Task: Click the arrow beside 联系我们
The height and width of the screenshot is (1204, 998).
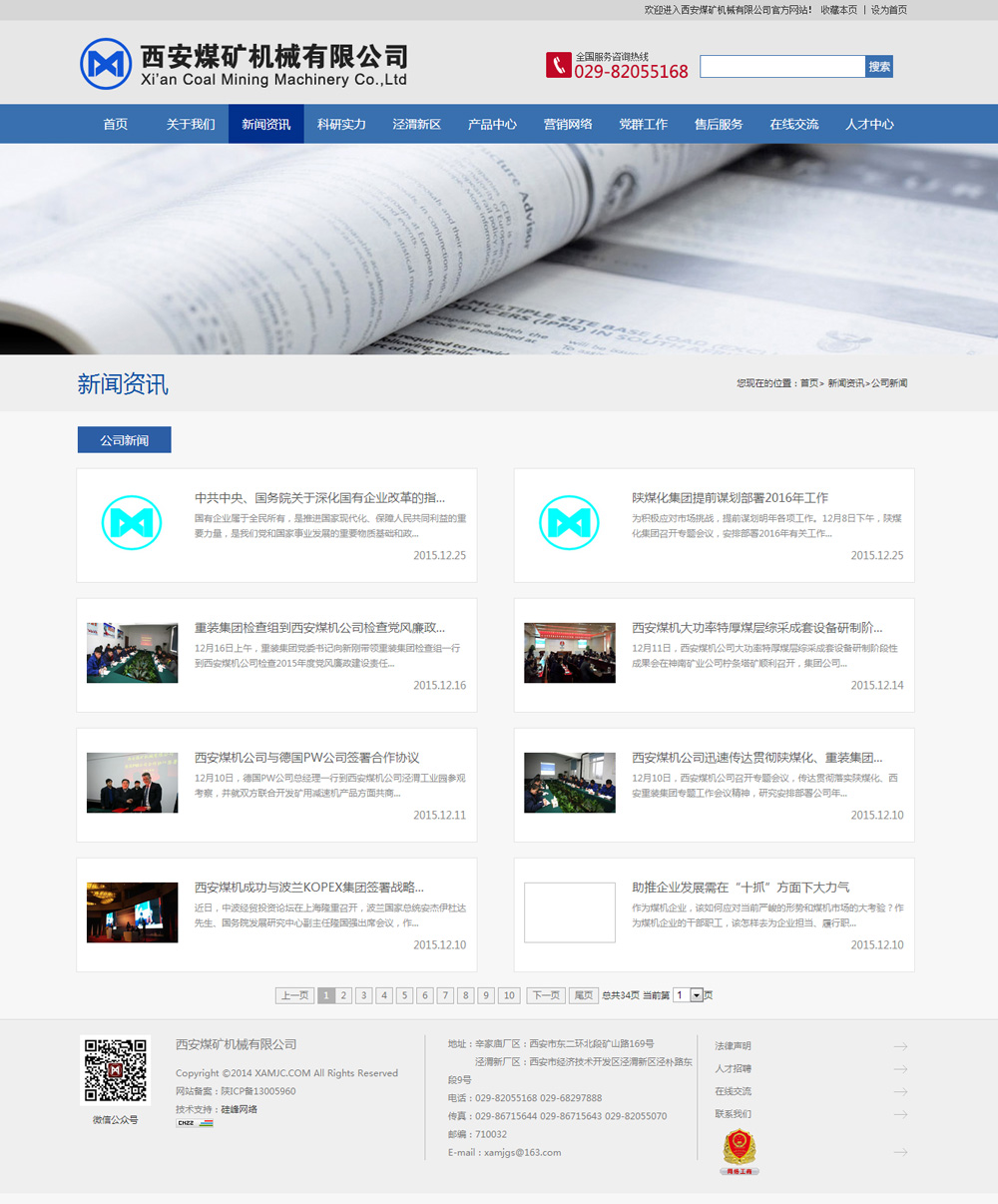Action: coord(900,1114)
